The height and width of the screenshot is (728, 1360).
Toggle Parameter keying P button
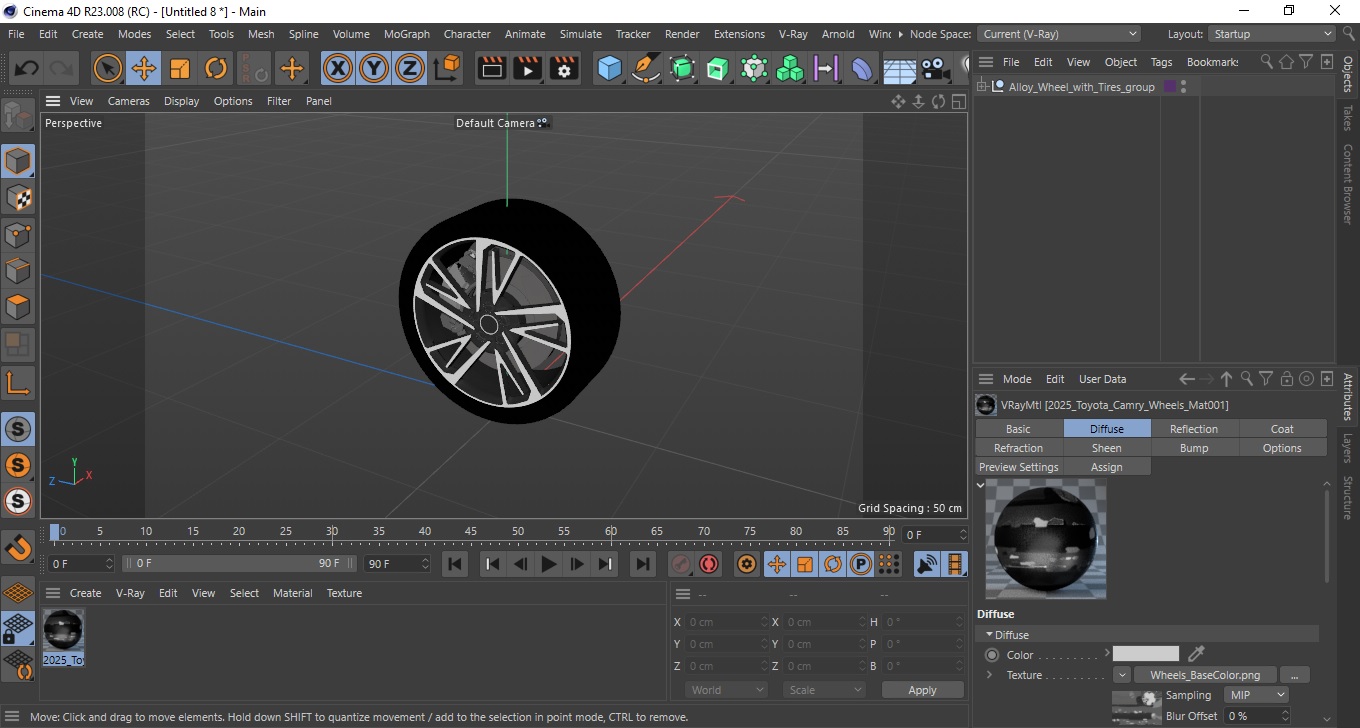click(860, 564)
